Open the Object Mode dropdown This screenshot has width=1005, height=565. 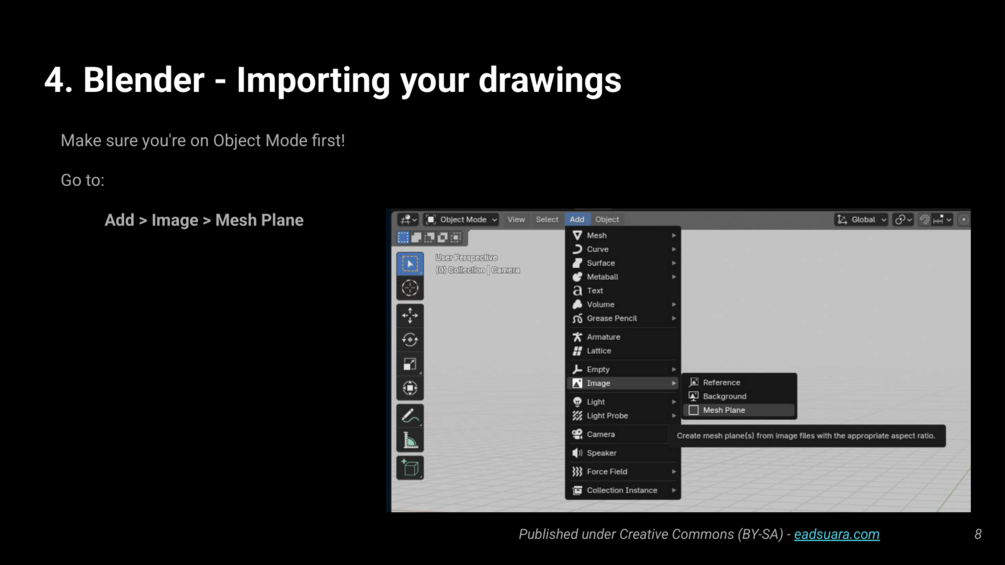(x=461, y=220)
